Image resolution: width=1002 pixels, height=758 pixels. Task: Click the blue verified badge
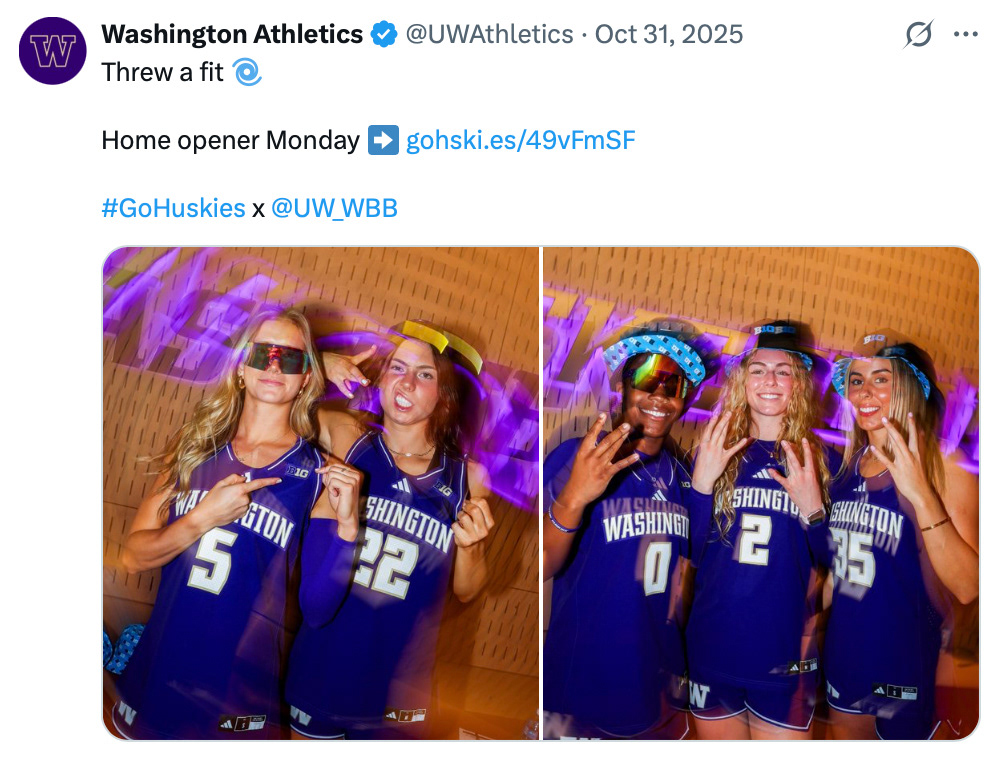coord(384,35)
